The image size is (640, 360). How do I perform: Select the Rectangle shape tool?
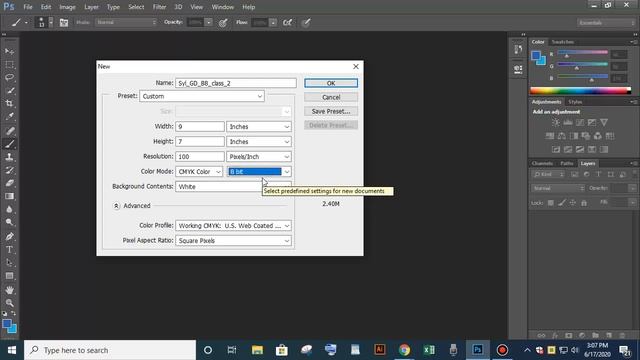point(9,276)
